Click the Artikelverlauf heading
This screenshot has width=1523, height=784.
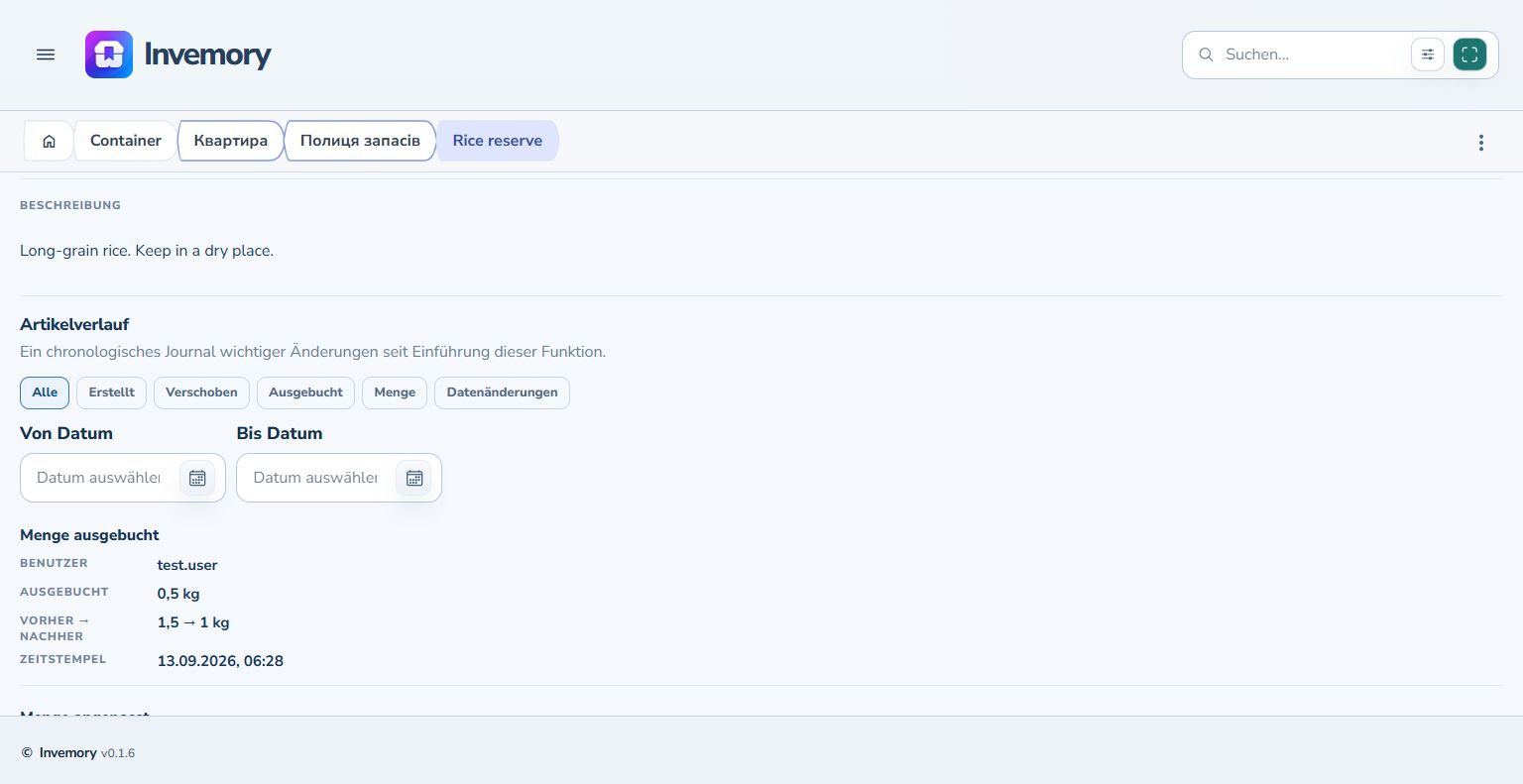pos(74,324)
